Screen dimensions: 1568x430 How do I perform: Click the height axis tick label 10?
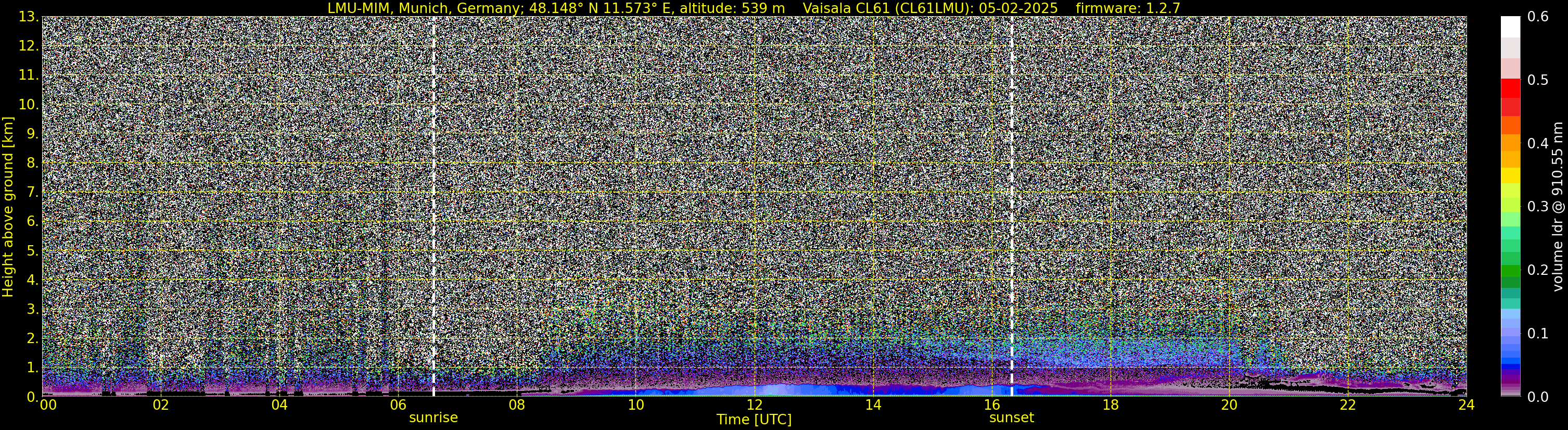(29, 105)
